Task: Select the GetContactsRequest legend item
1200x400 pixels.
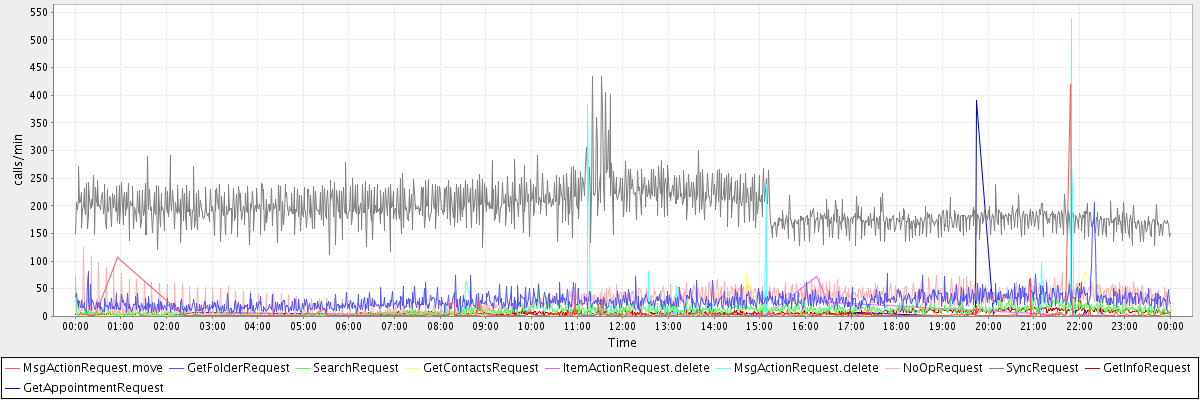Action: pyautogui.click(x=481, y=368)
